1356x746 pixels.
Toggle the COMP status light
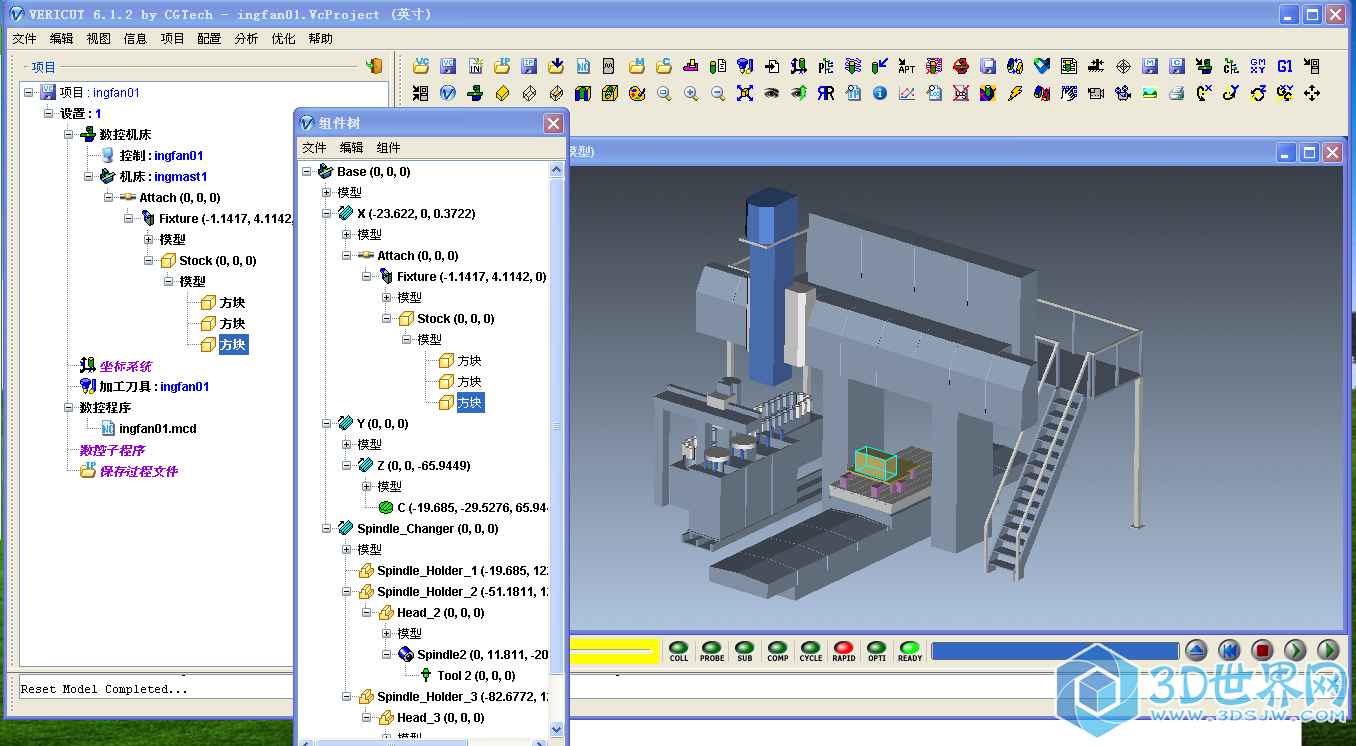pos(778,651)
